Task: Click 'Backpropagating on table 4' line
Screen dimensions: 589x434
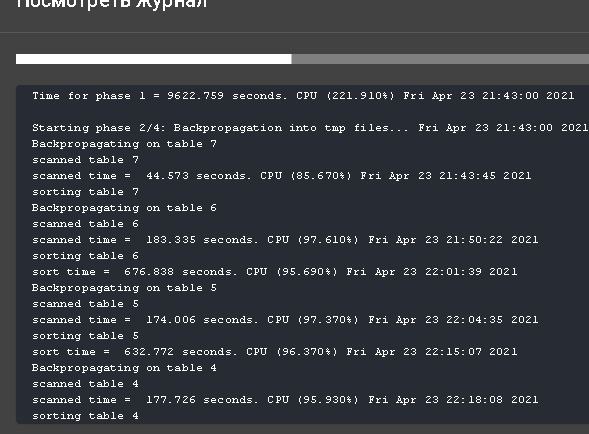Action: pyautogui.click(x=124, y=368)
